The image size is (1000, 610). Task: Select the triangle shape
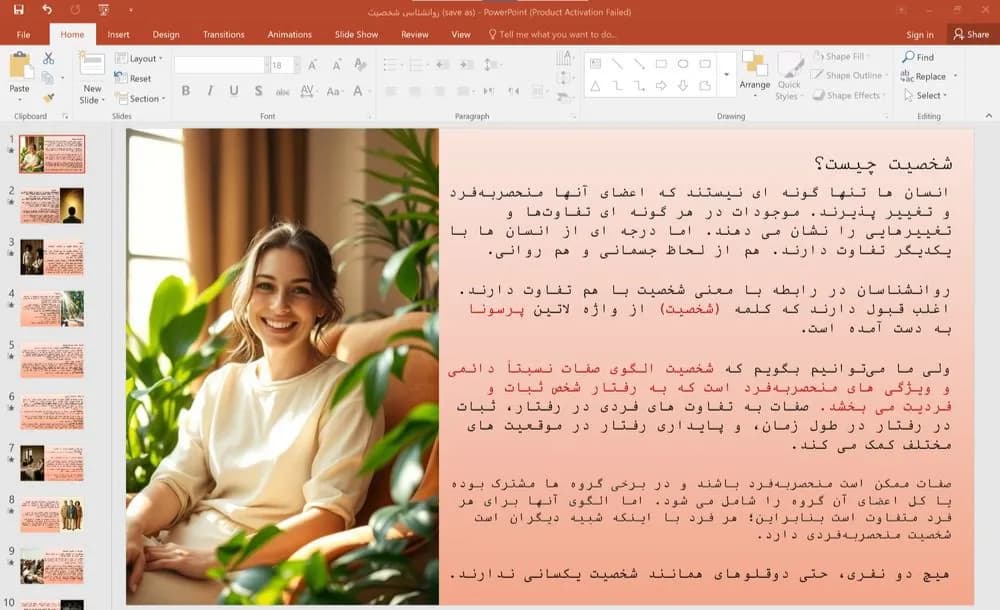pos(595,86)
